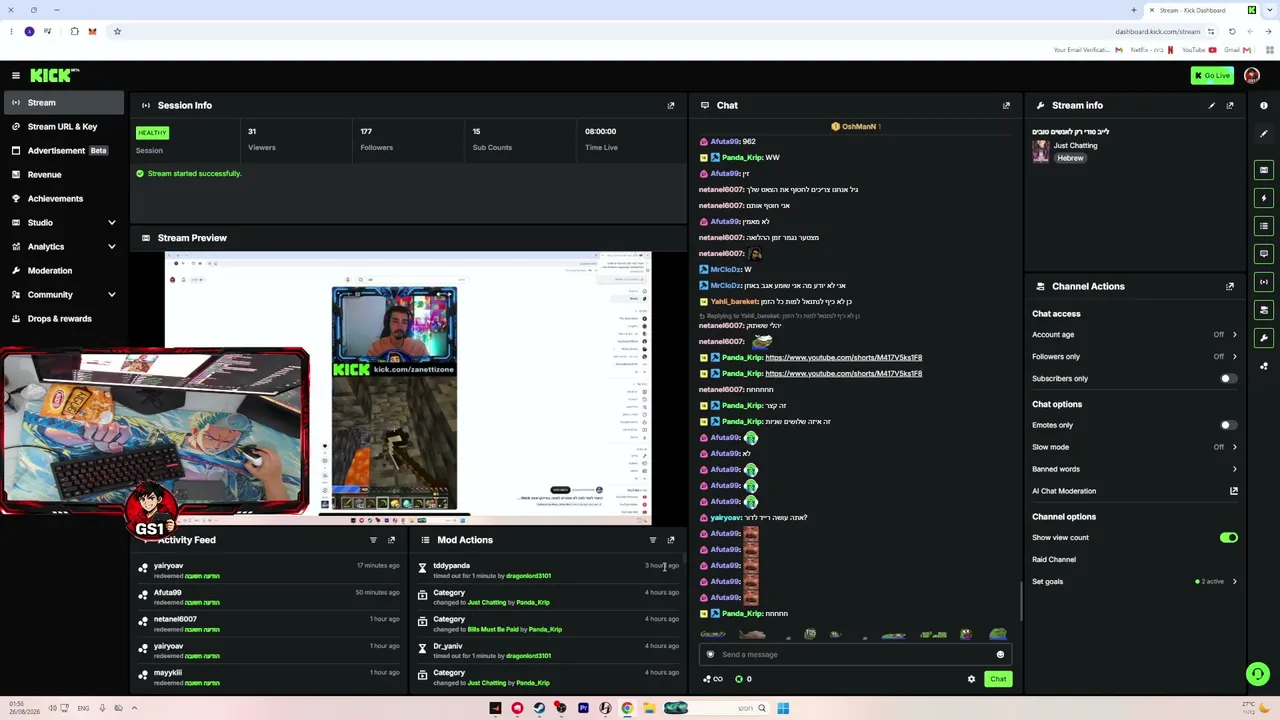The height and width of the screenshot is (720, 1280).
Task: Open the green support headset bubble
Action: click(x=1258, y=674)
